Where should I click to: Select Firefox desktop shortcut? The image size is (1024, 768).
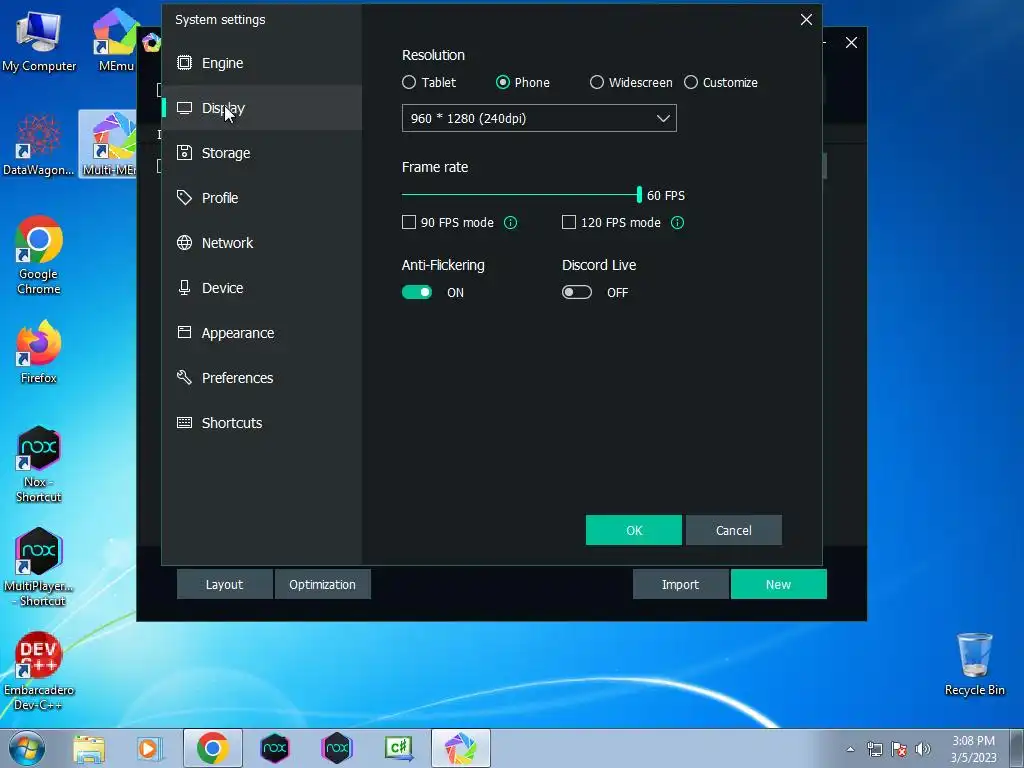(x=39, y=353)
